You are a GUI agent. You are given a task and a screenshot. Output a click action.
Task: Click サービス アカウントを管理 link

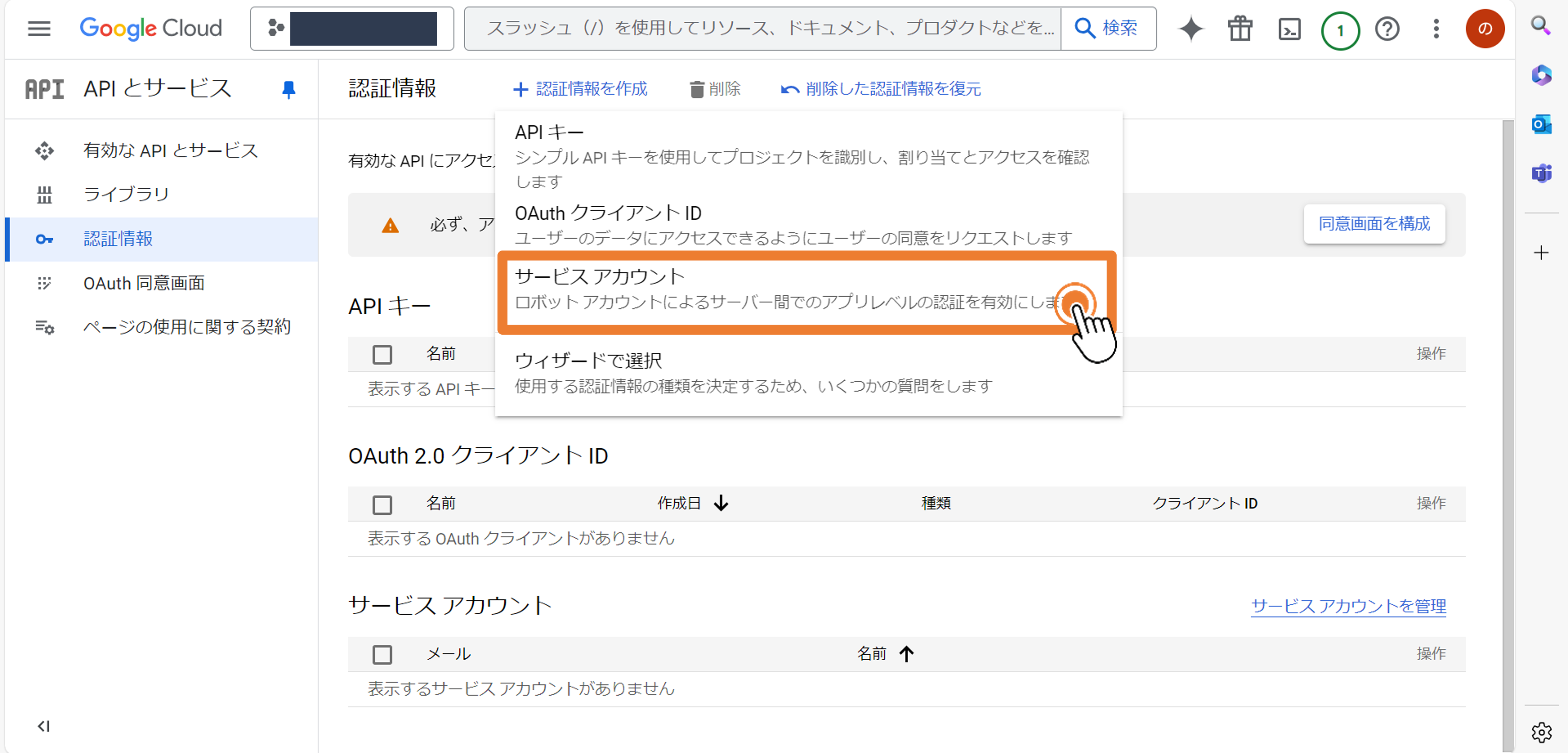pos(1348,606)
